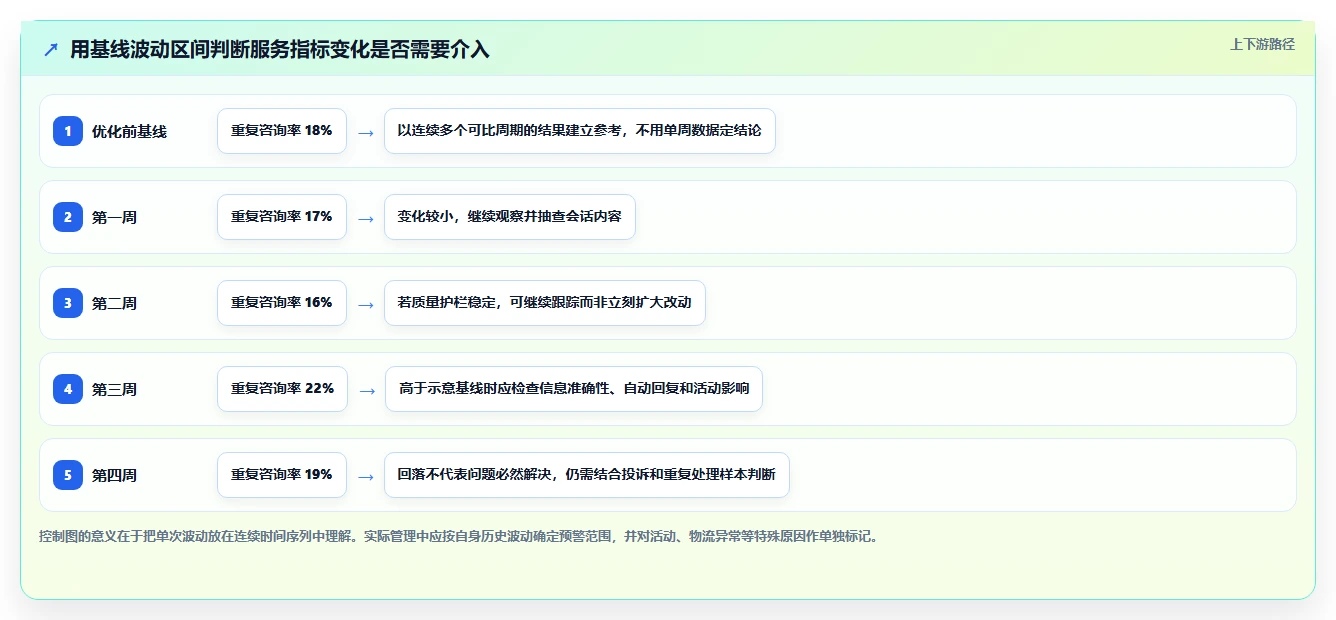Click the 重复咨询率 19% chip

click(x=282, y=475)
